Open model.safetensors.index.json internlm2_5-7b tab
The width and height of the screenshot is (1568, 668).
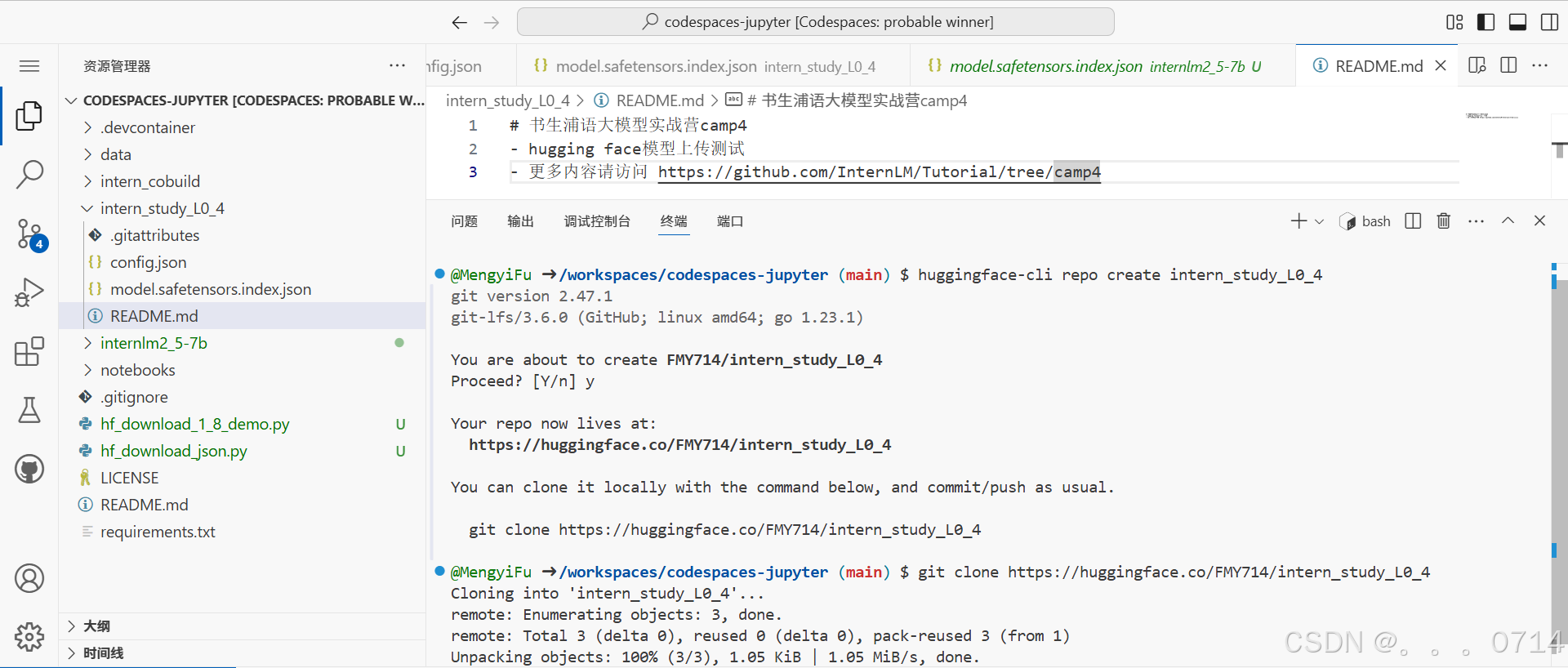pos(1102,66)
